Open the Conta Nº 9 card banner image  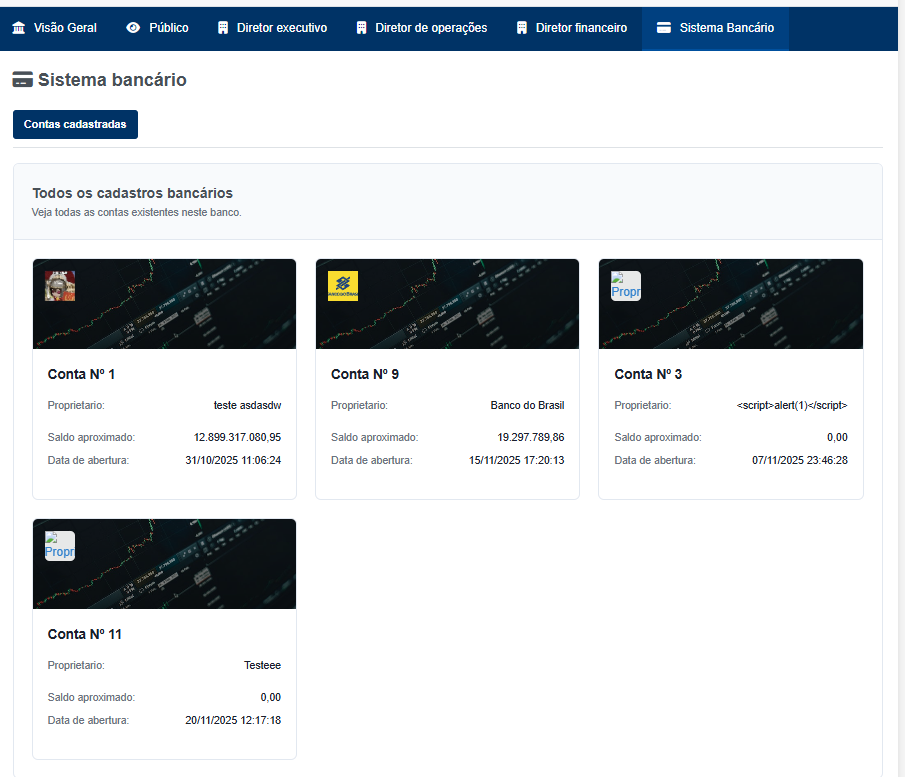447,304
